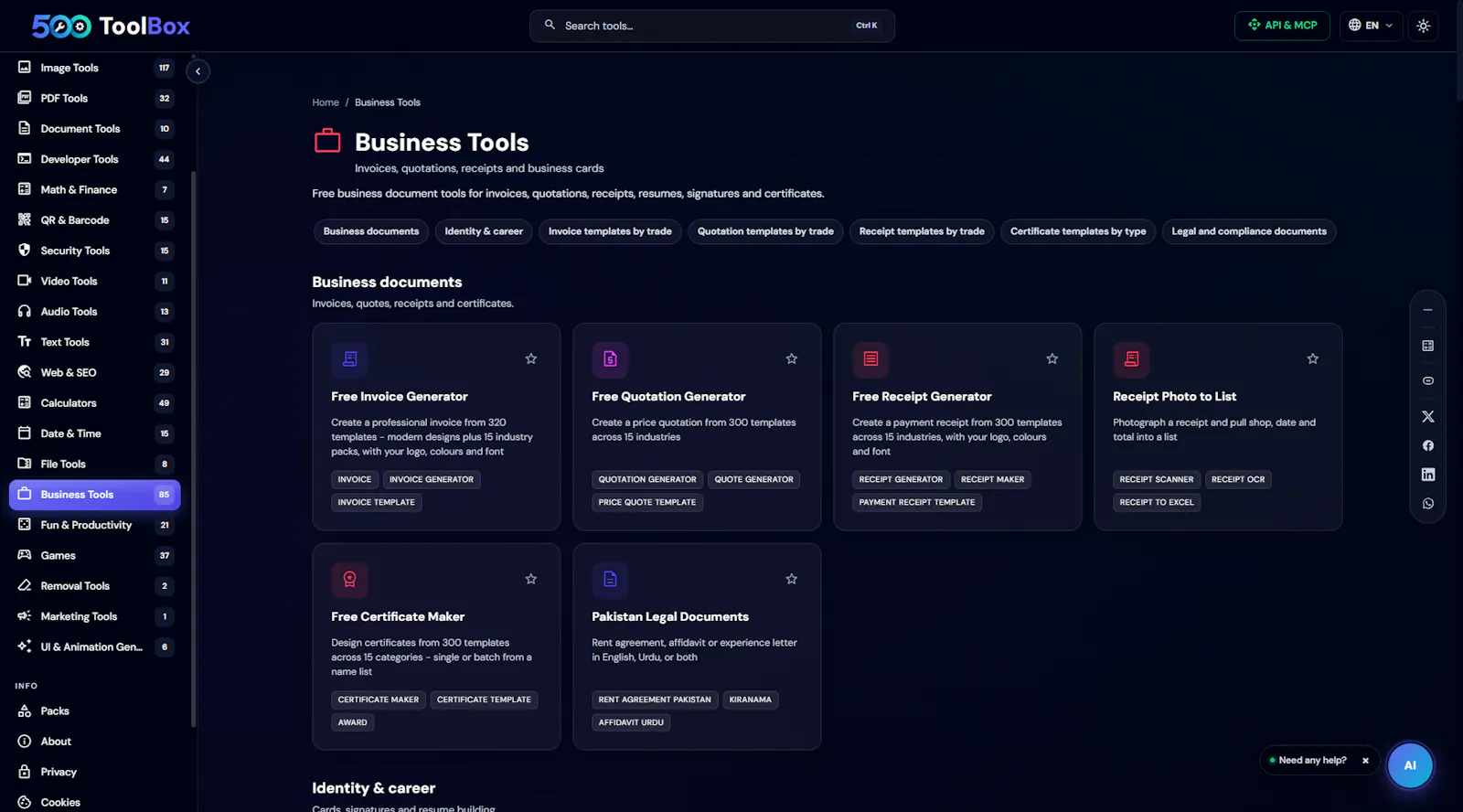Open Image Tools in sidebar

(x=95, y=68)
